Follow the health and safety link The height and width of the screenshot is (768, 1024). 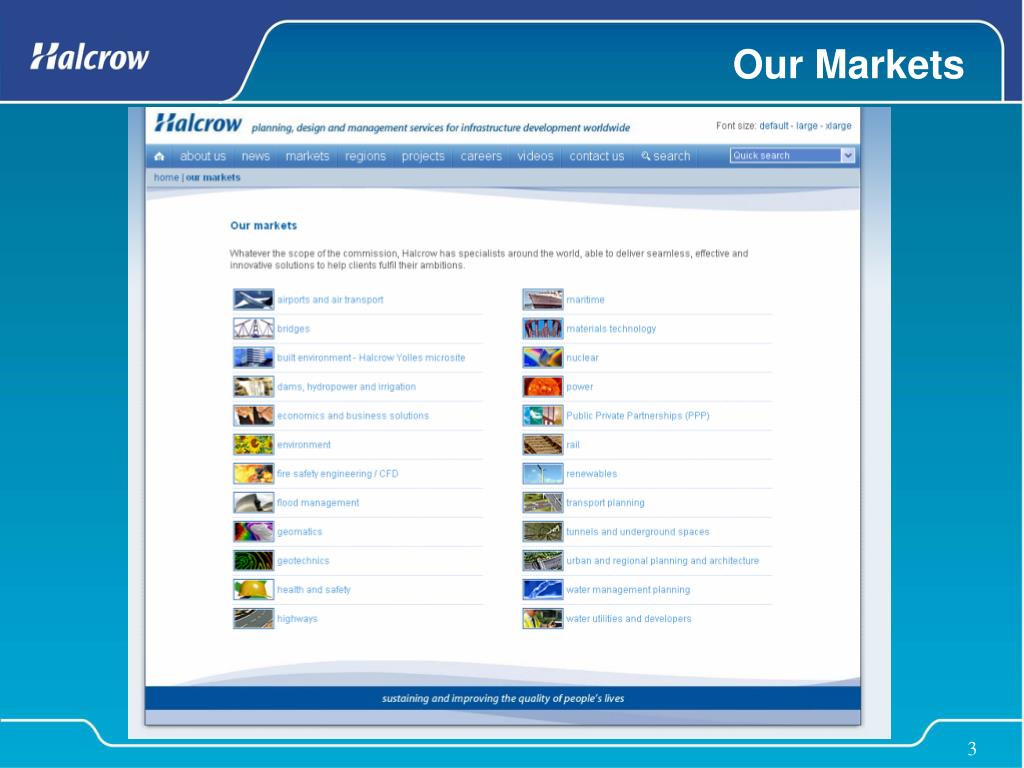tap(313, 590)
